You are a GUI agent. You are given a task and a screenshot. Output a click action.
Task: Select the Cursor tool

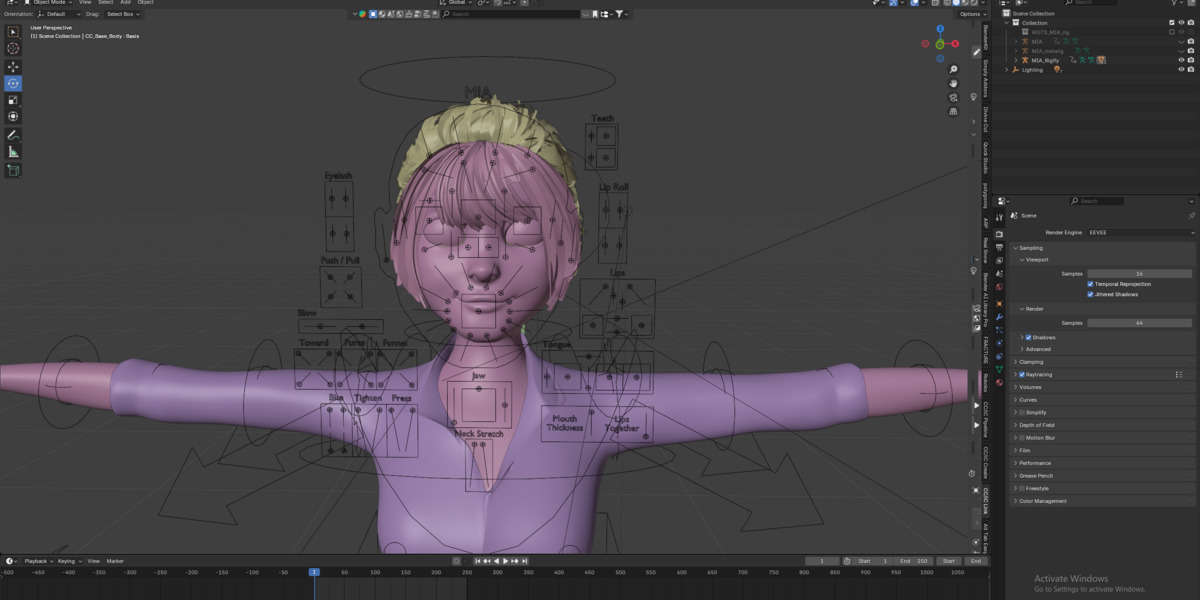[x=13, y=48]
